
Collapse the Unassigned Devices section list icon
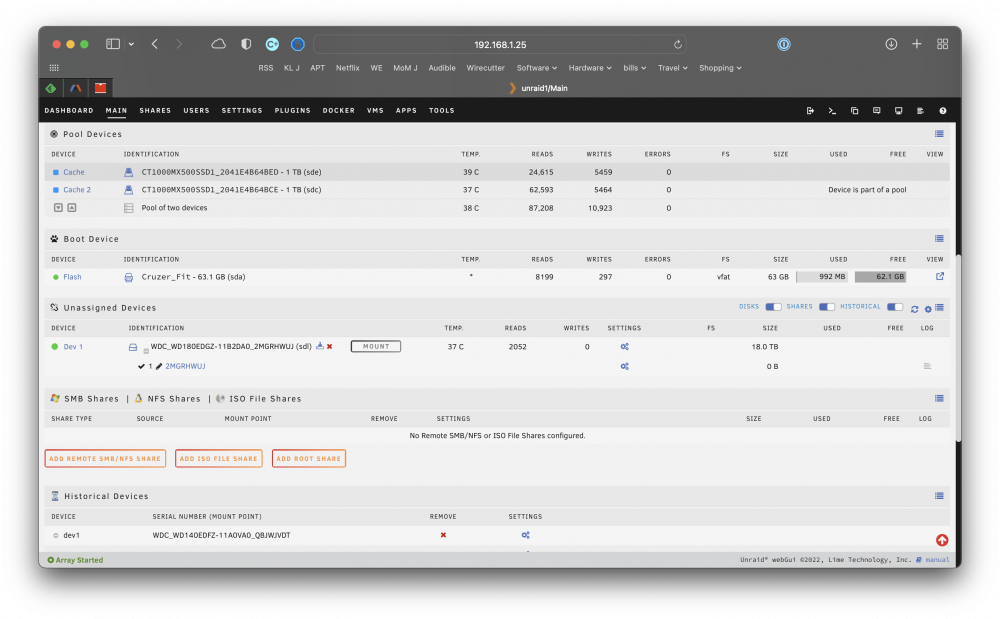coord(939,308)
